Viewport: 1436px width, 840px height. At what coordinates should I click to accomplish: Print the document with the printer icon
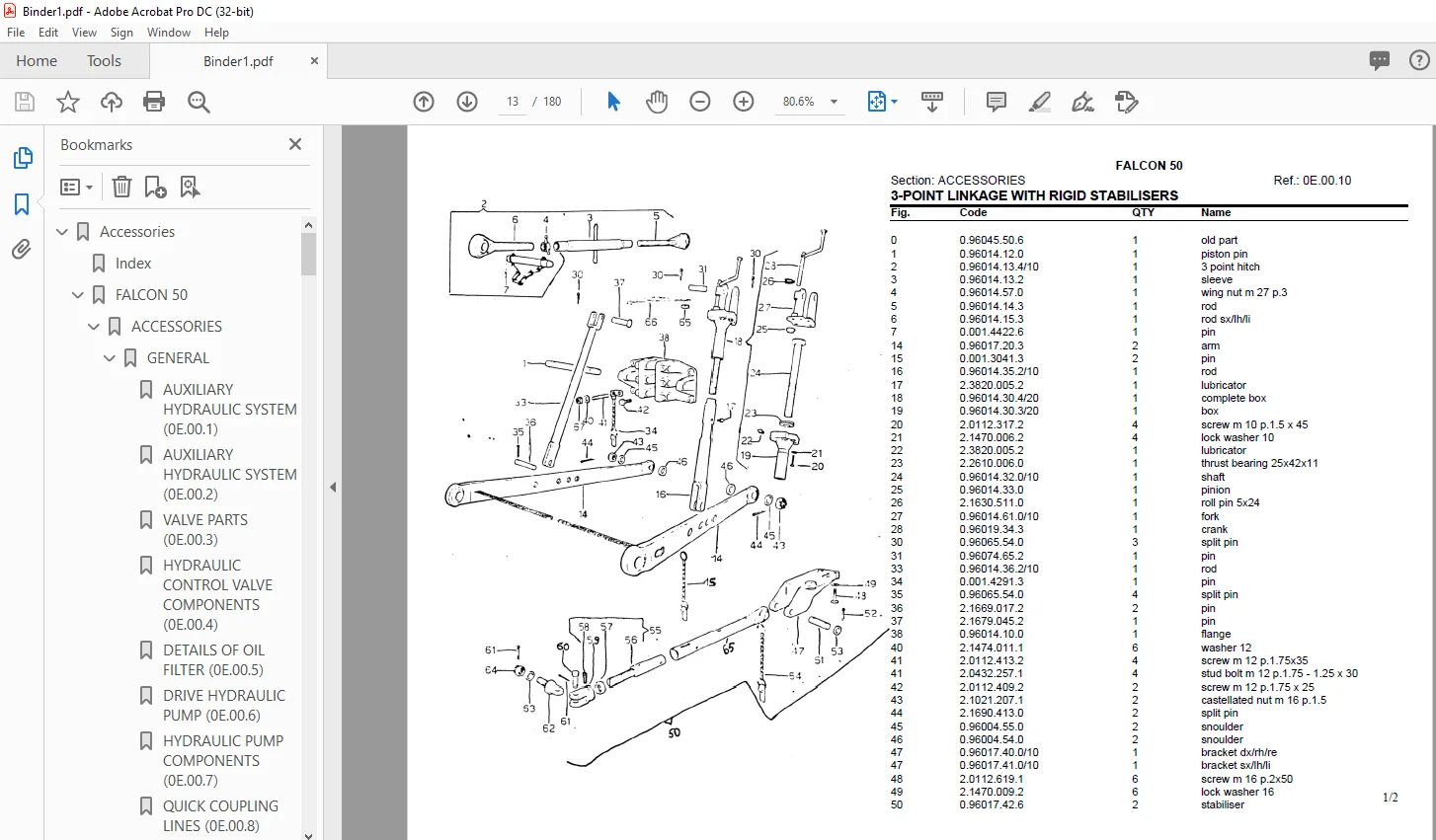[154, 102]
